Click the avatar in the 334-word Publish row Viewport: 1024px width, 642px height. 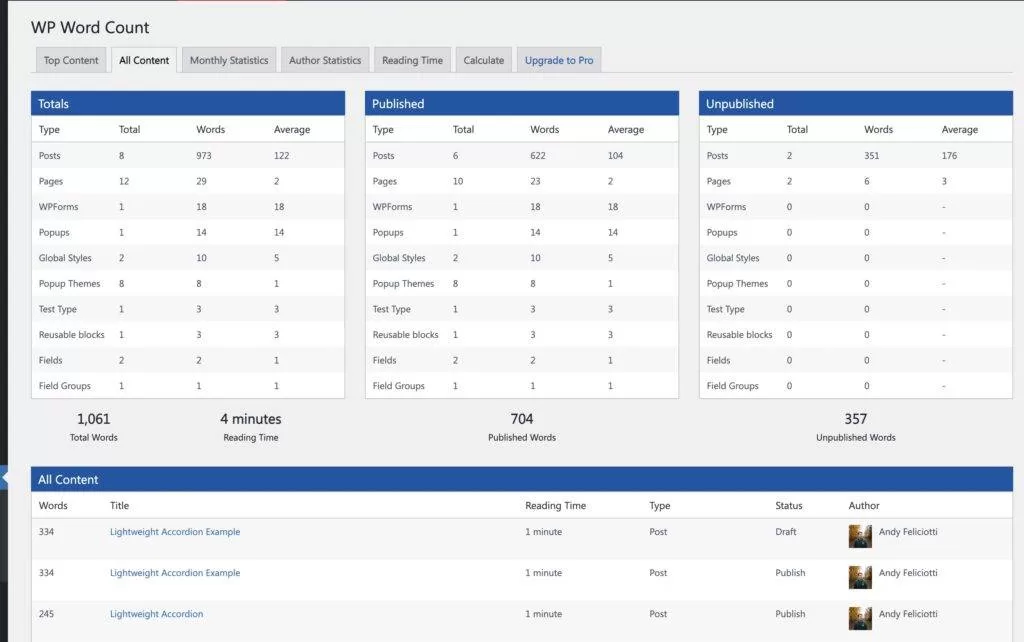860,577
